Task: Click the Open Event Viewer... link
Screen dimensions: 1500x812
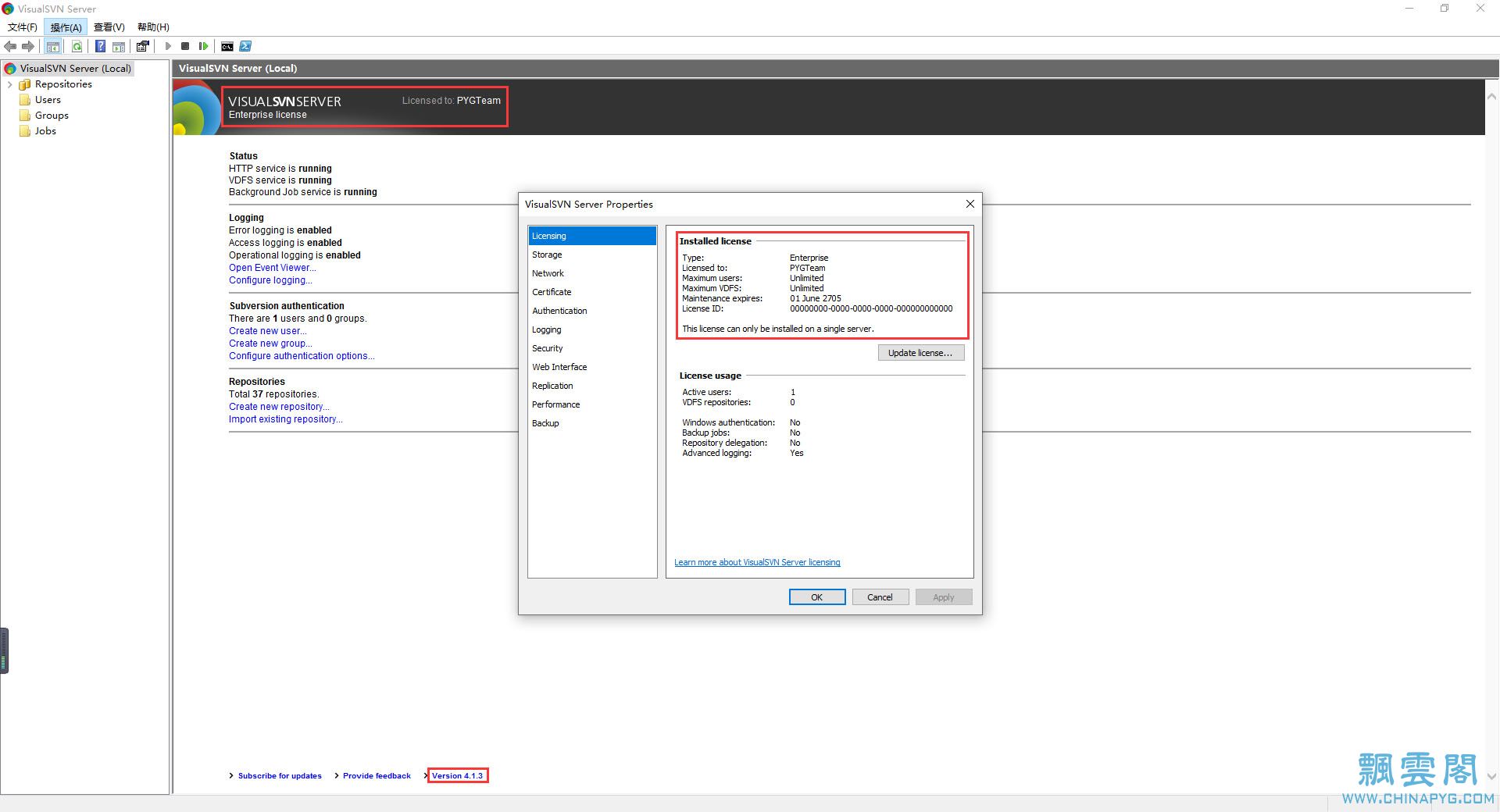Action: tap(273, 268)
